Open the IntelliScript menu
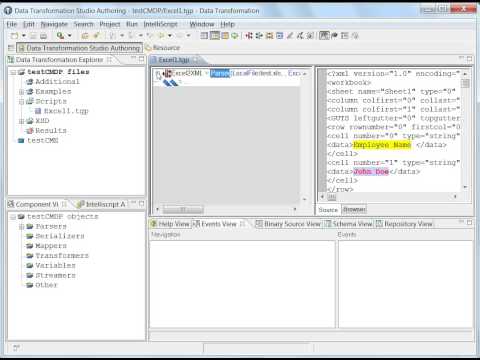Viewport: 480px width, 360px height. click(160, 24)
